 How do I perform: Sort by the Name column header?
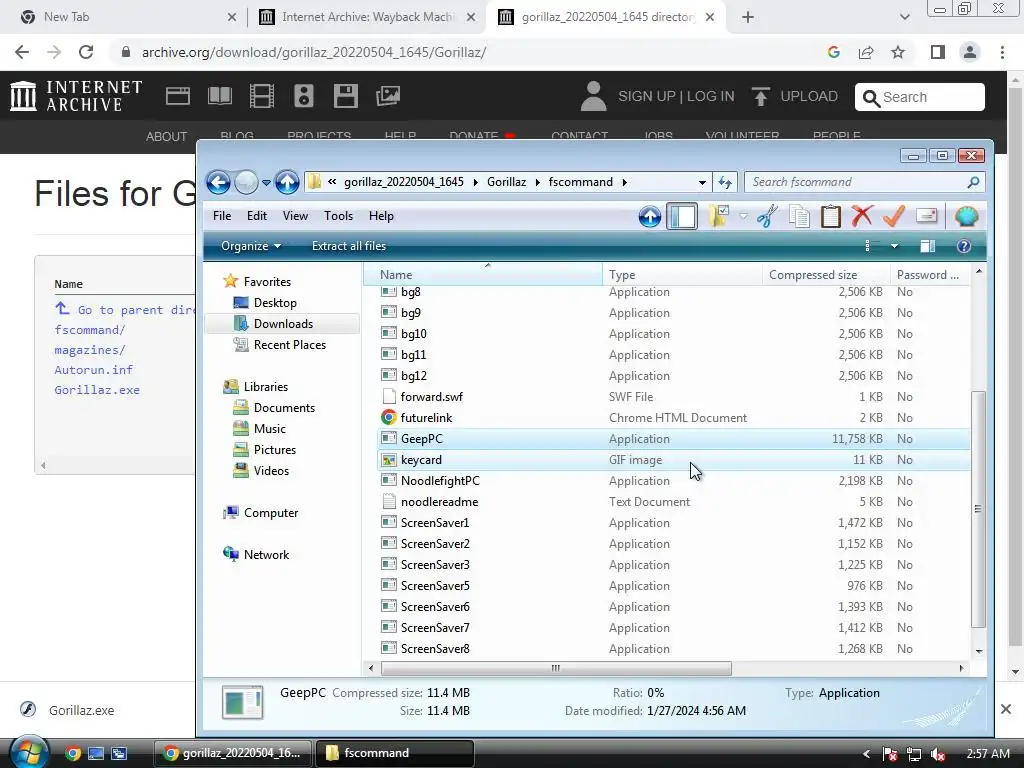[x=483, y=275]
